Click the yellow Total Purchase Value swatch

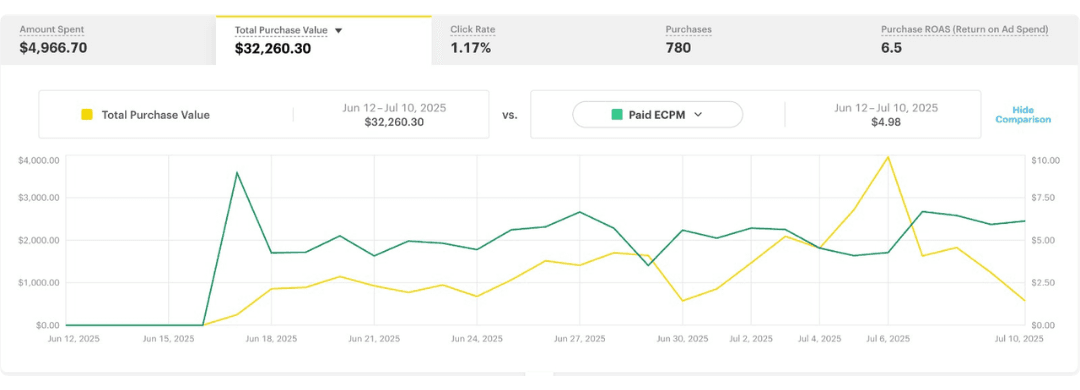point(87,114)
